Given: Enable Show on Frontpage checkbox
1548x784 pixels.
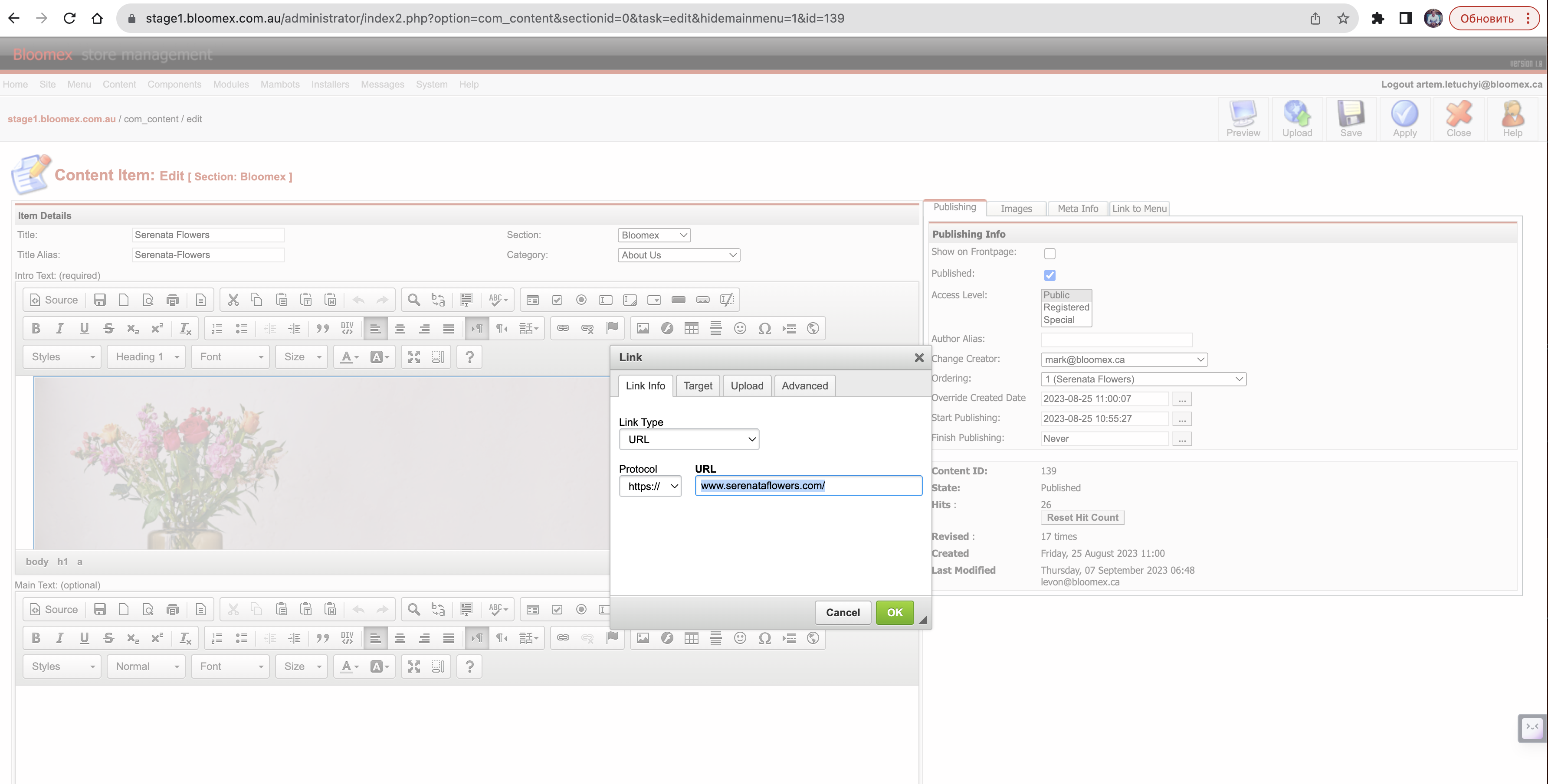Looking at the screenshot, I should [1050, 254].
